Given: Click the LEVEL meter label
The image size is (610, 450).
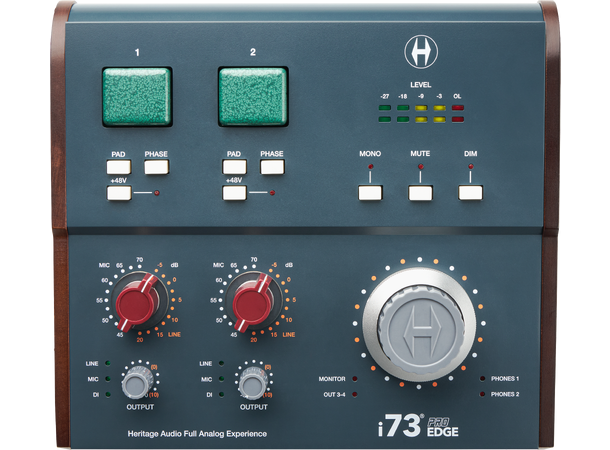Looking at the screenshot, I should coord(421,85).
